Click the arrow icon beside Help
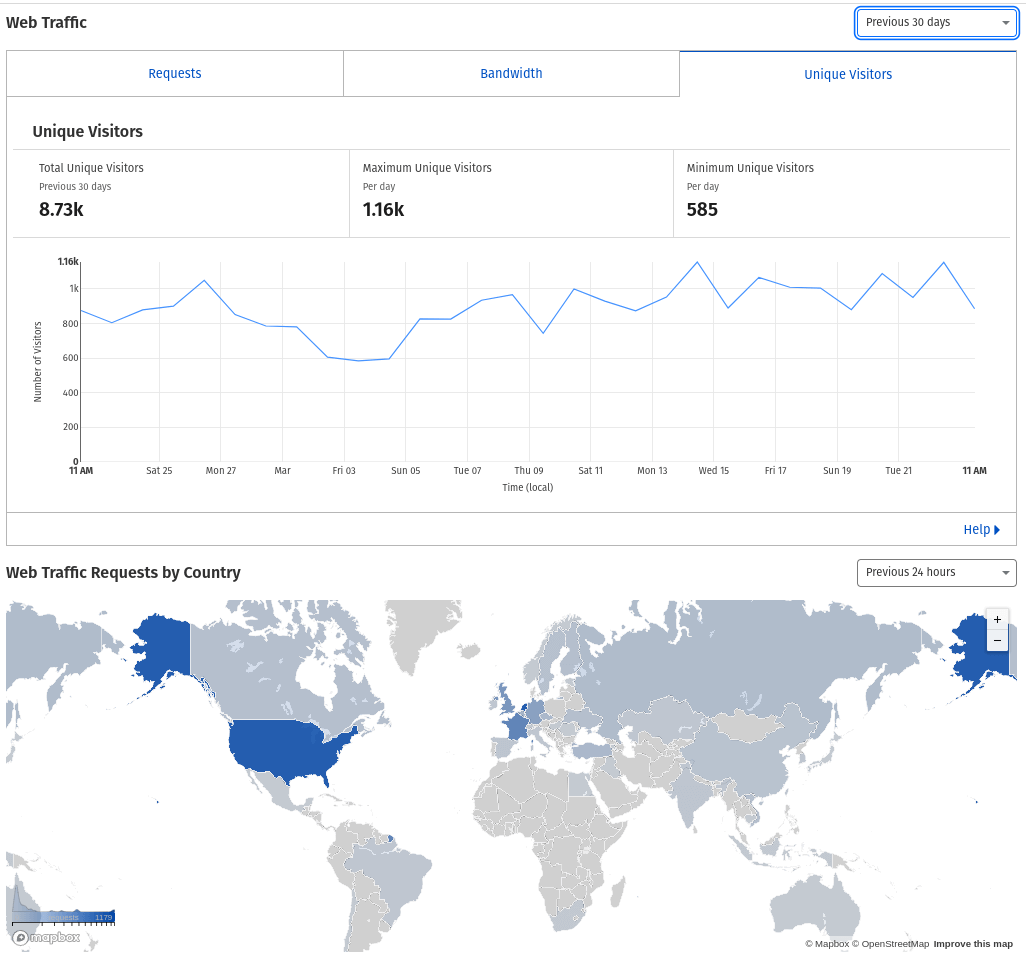This screenshot has height=965, width=1026. (997, 530)
